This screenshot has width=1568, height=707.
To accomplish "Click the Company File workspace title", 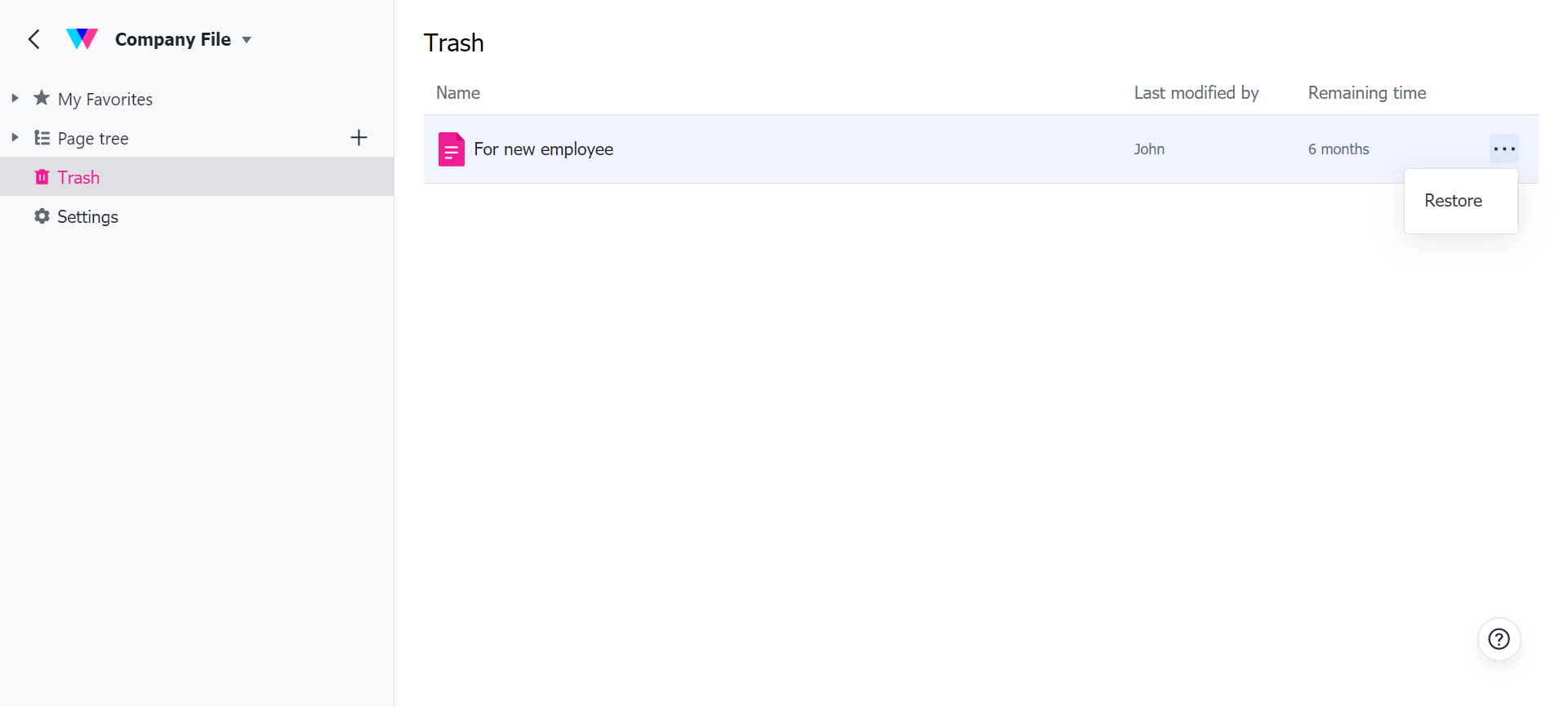I will click(172, 39).
